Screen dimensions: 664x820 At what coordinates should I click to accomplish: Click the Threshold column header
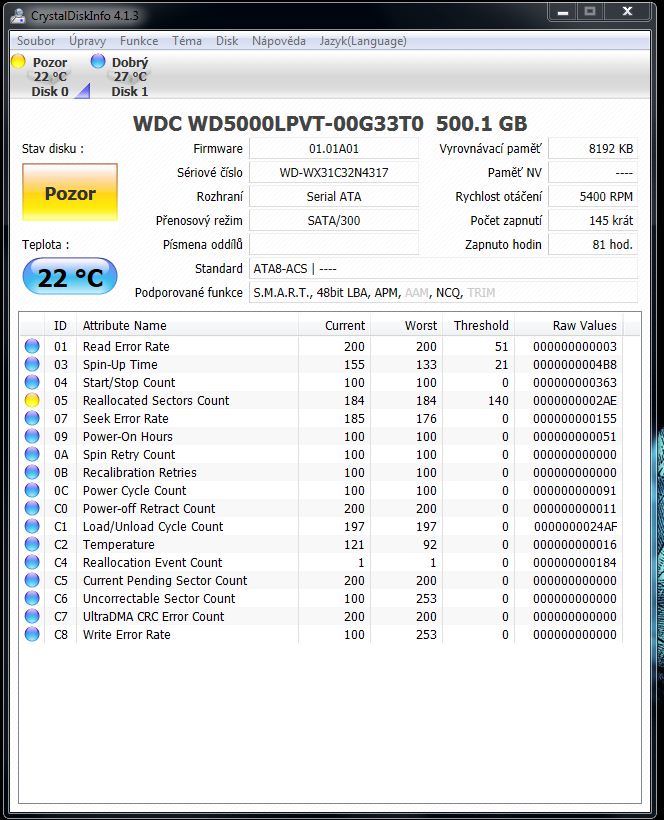pyautogui.click(x=478, y=325)
